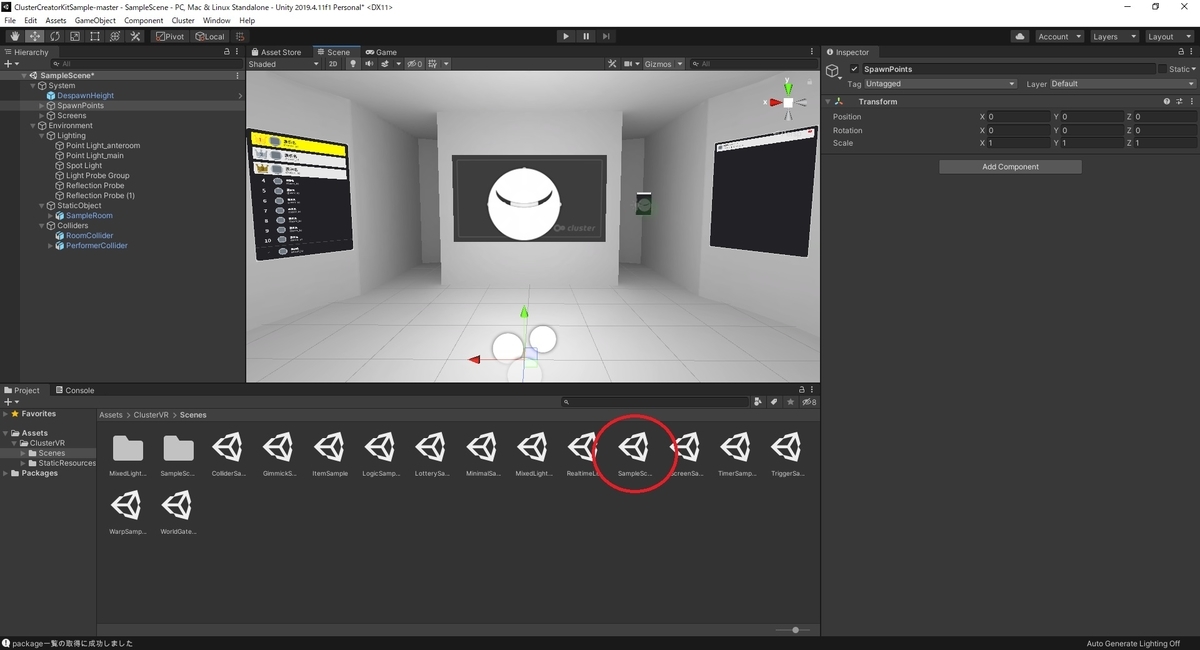Screen dimensions: 1200x650
Task: Switch to the Game tab
Action: pos(381,52)
